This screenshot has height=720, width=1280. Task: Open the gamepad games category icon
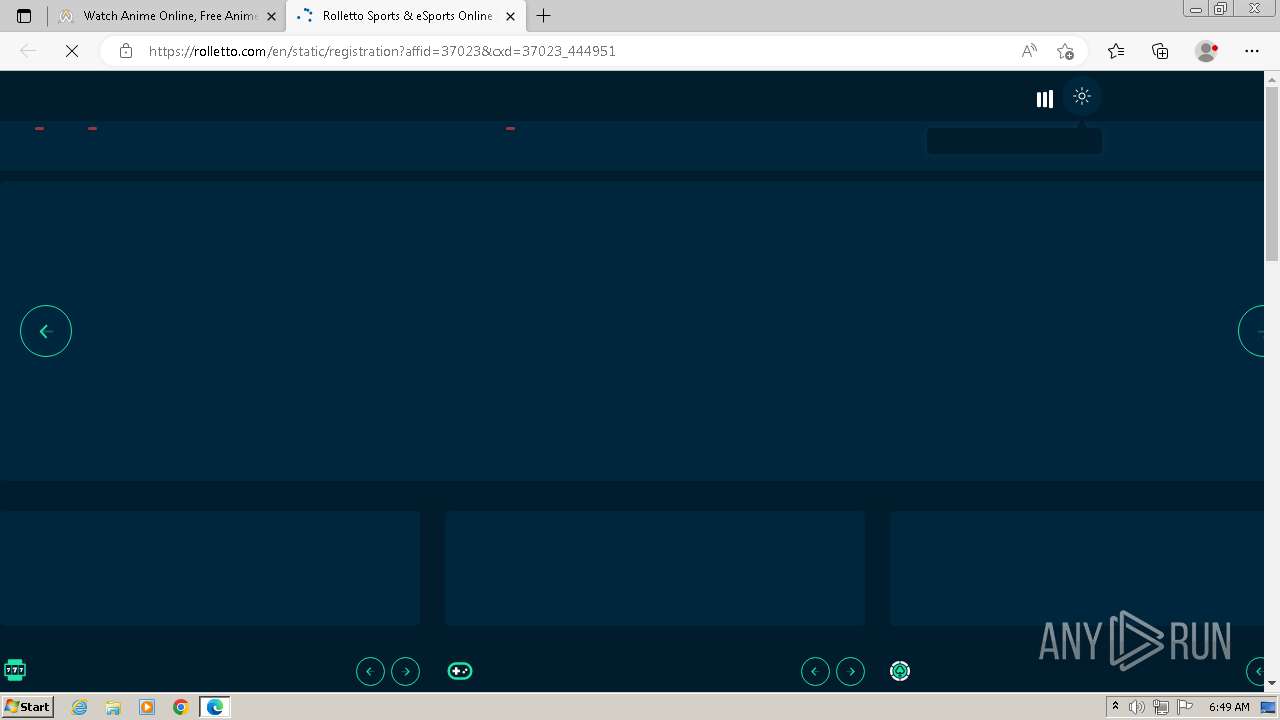[460, 671]
